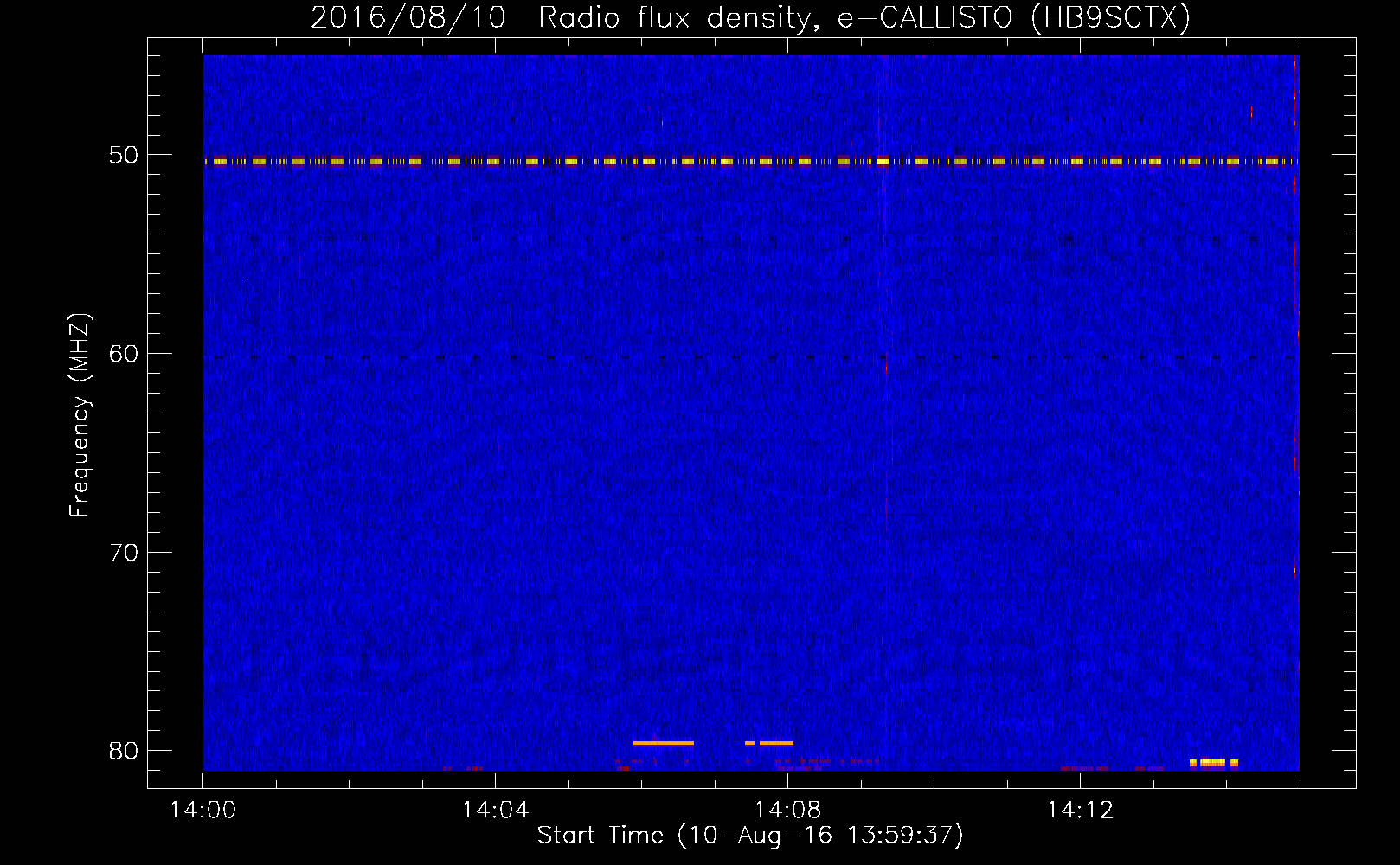Click the longest orange line near 80 MHz
The width and height of the screenshot is (1400, 865).
tap(664, 743)
